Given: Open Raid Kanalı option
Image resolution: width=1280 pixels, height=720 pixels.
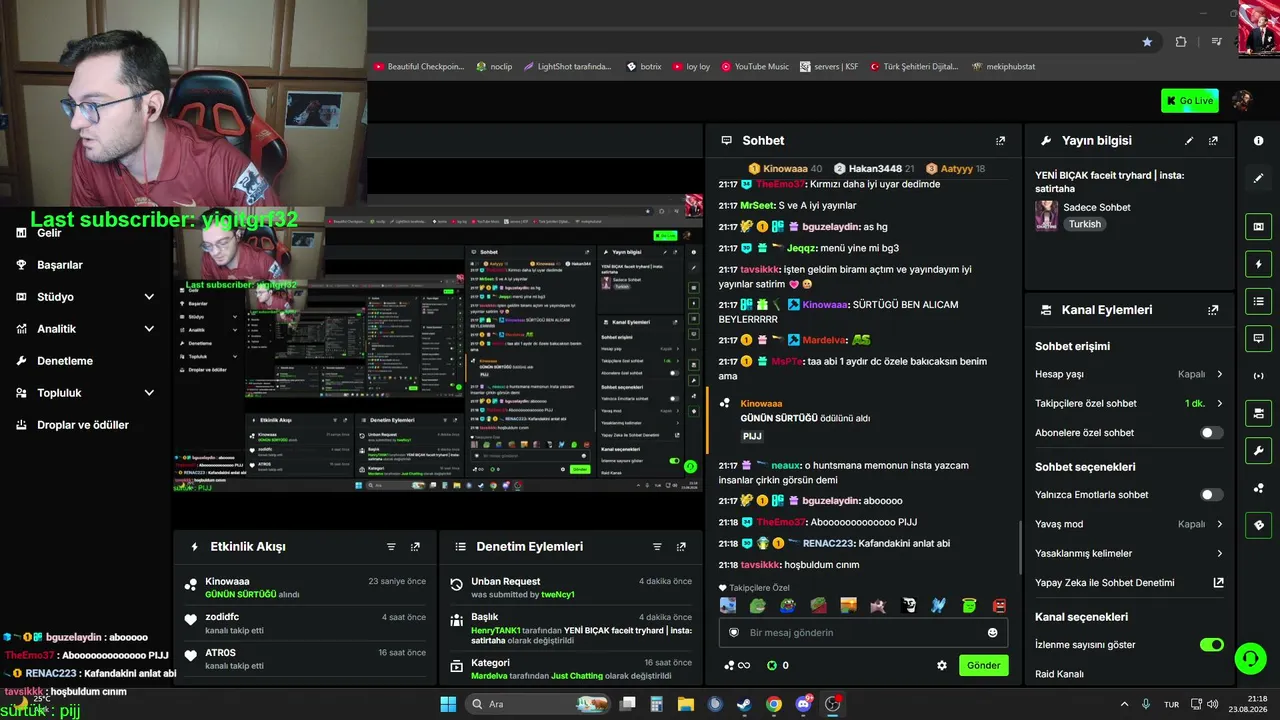Looking at the screenshot, I should click(1059, 674).
